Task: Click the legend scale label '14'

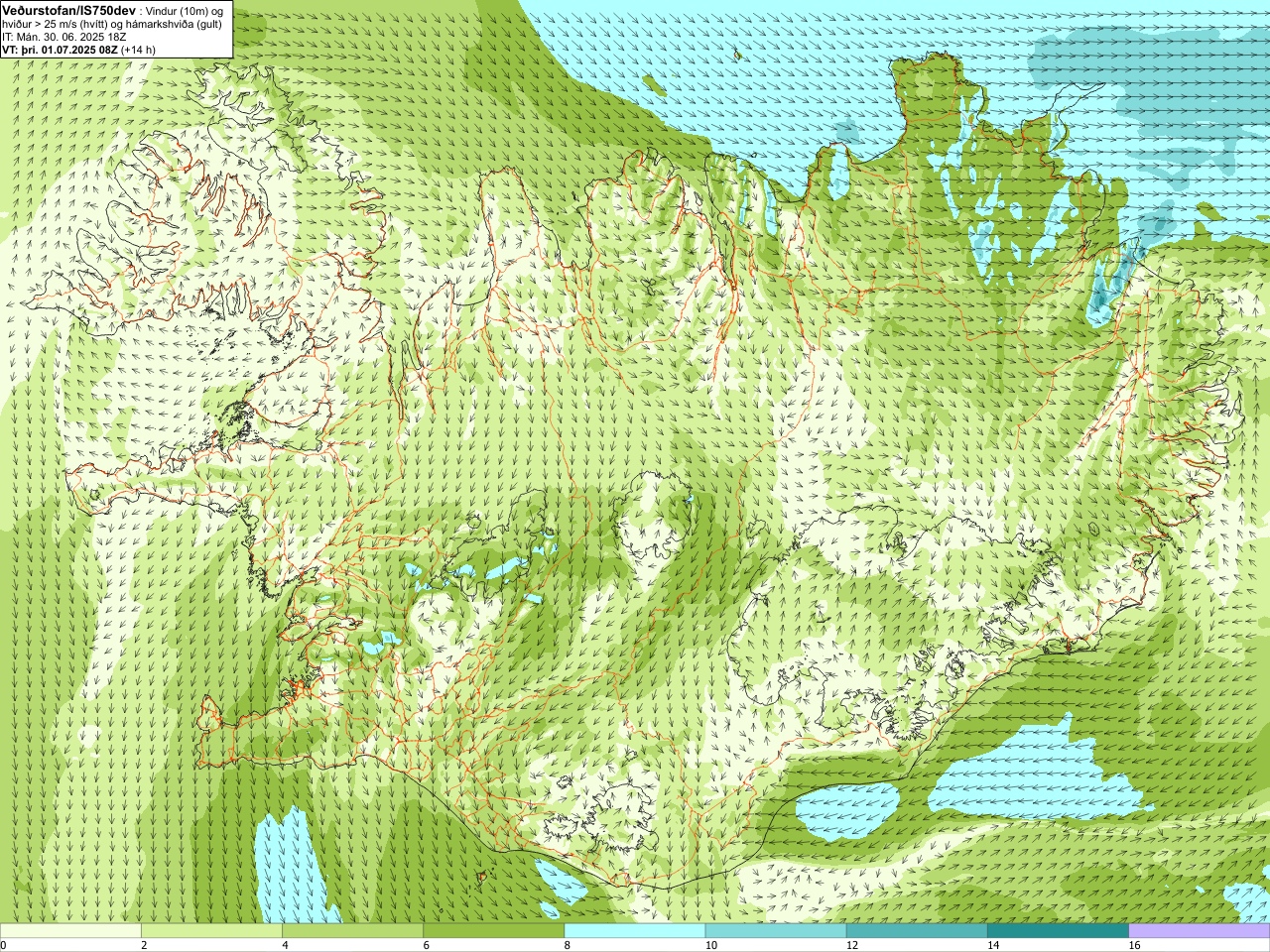Action: (992, 945)
